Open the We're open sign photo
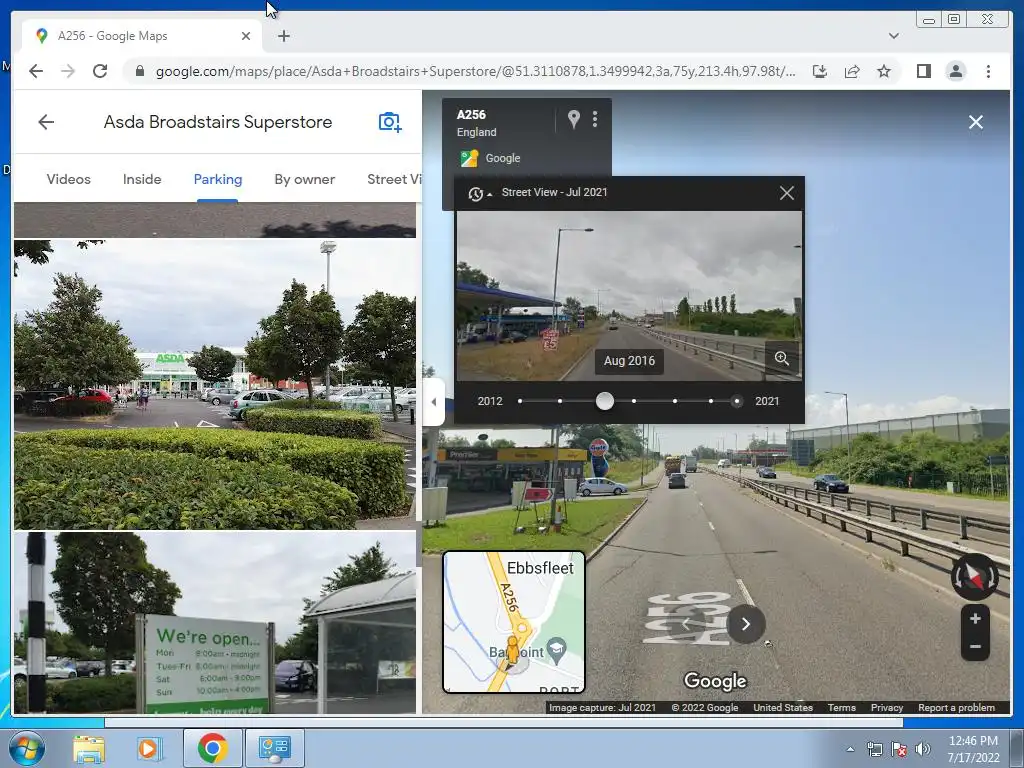This screenshot has width=1024, height=768. click(x=215, y=622)
